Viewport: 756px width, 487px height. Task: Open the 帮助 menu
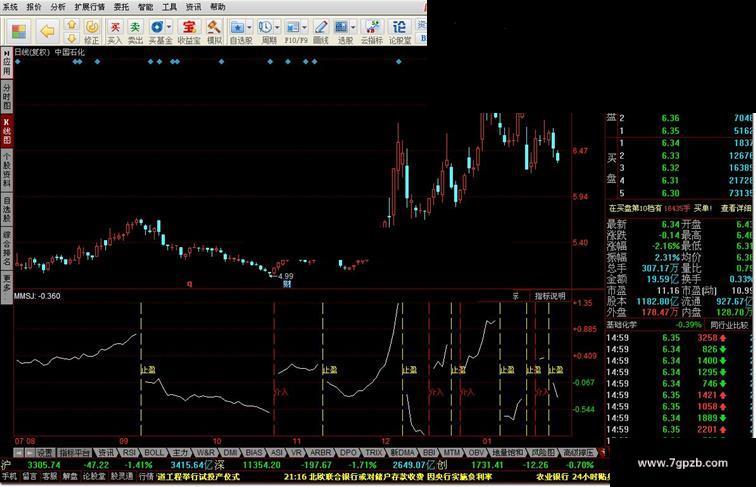[x=217, y=7]
